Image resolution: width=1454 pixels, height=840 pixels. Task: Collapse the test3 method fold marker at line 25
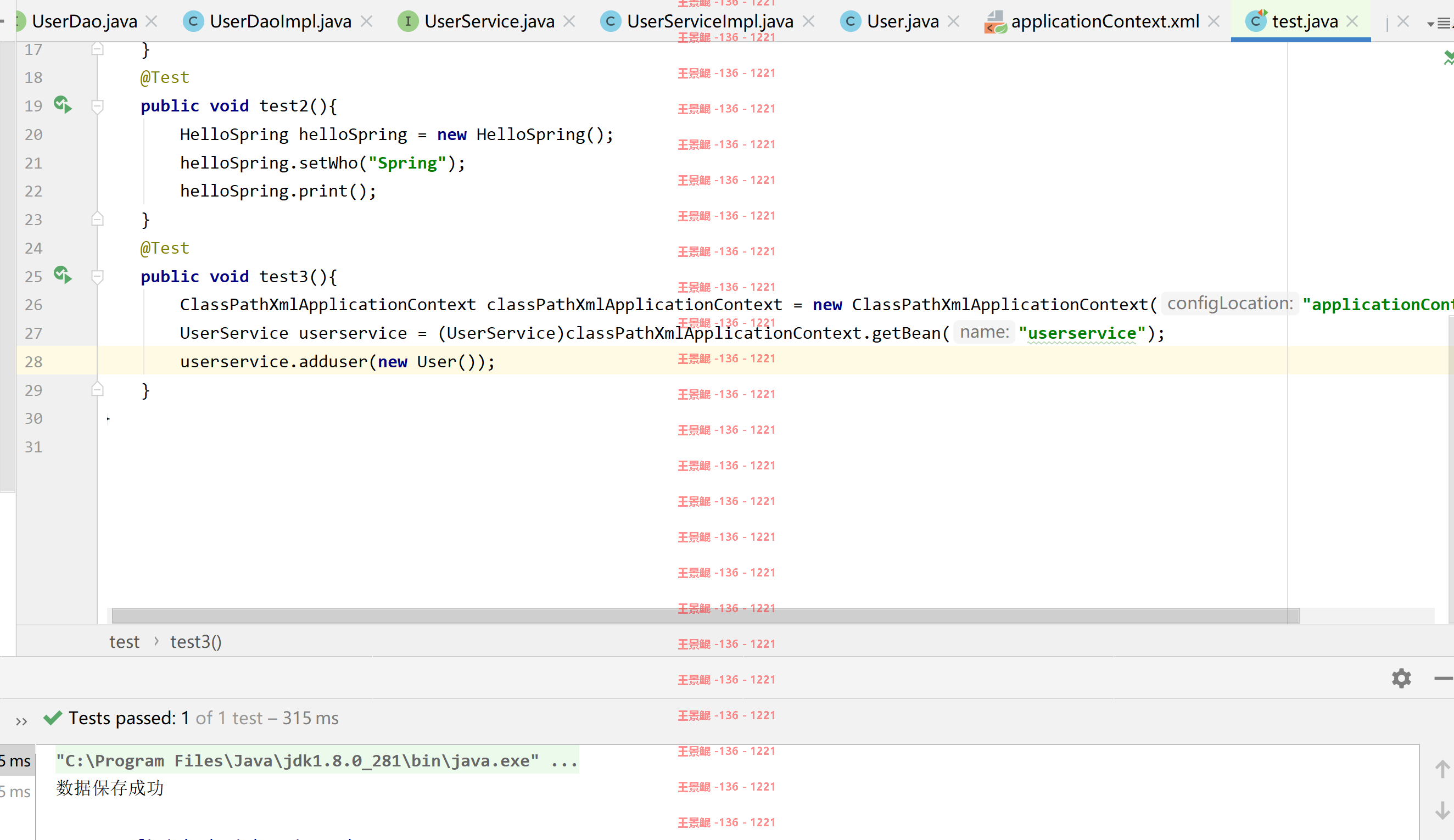(98, 277)
